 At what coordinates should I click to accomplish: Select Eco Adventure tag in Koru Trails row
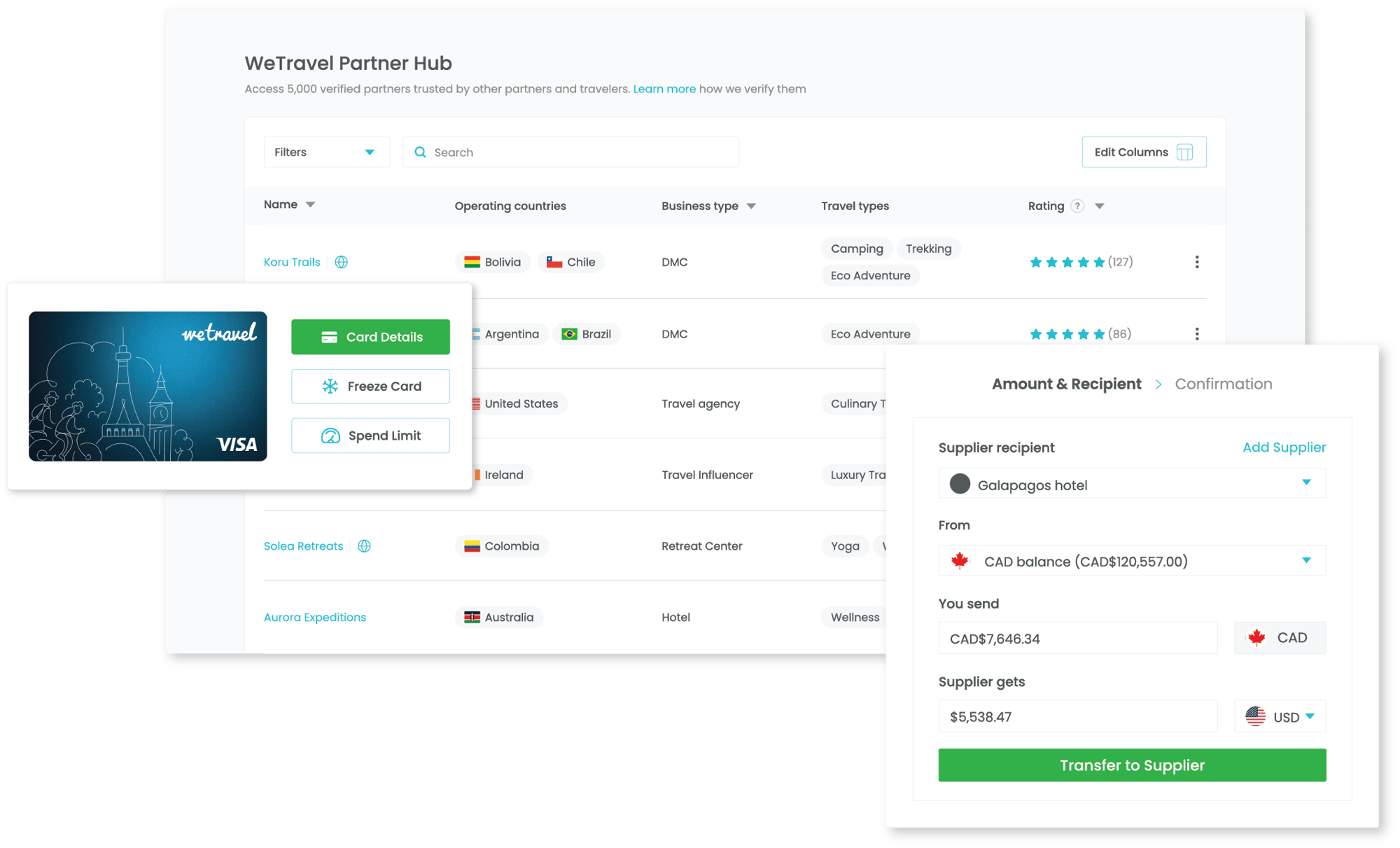[870, 275]
